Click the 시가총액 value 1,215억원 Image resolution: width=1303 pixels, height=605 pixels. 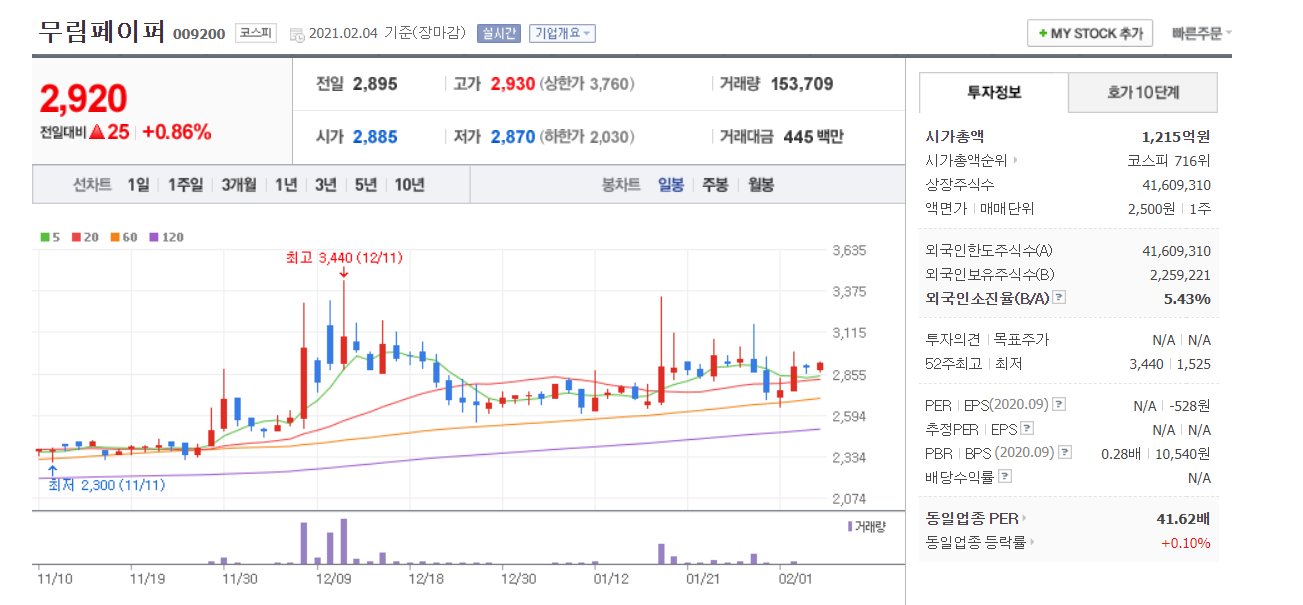pos(1176,137)
